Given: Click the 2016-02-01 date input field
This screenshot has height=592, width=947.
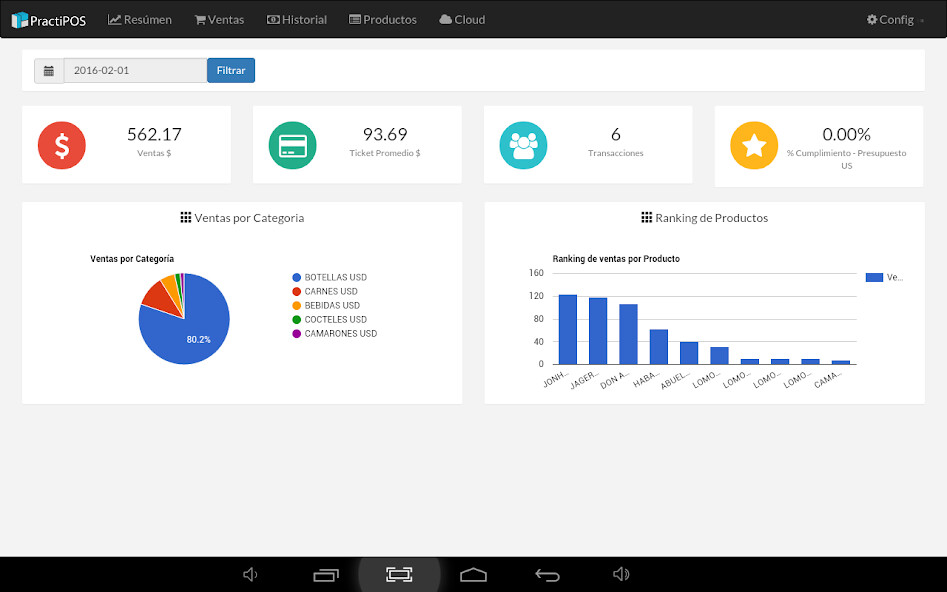Looking at the screenshot, I should pos(133,70).
